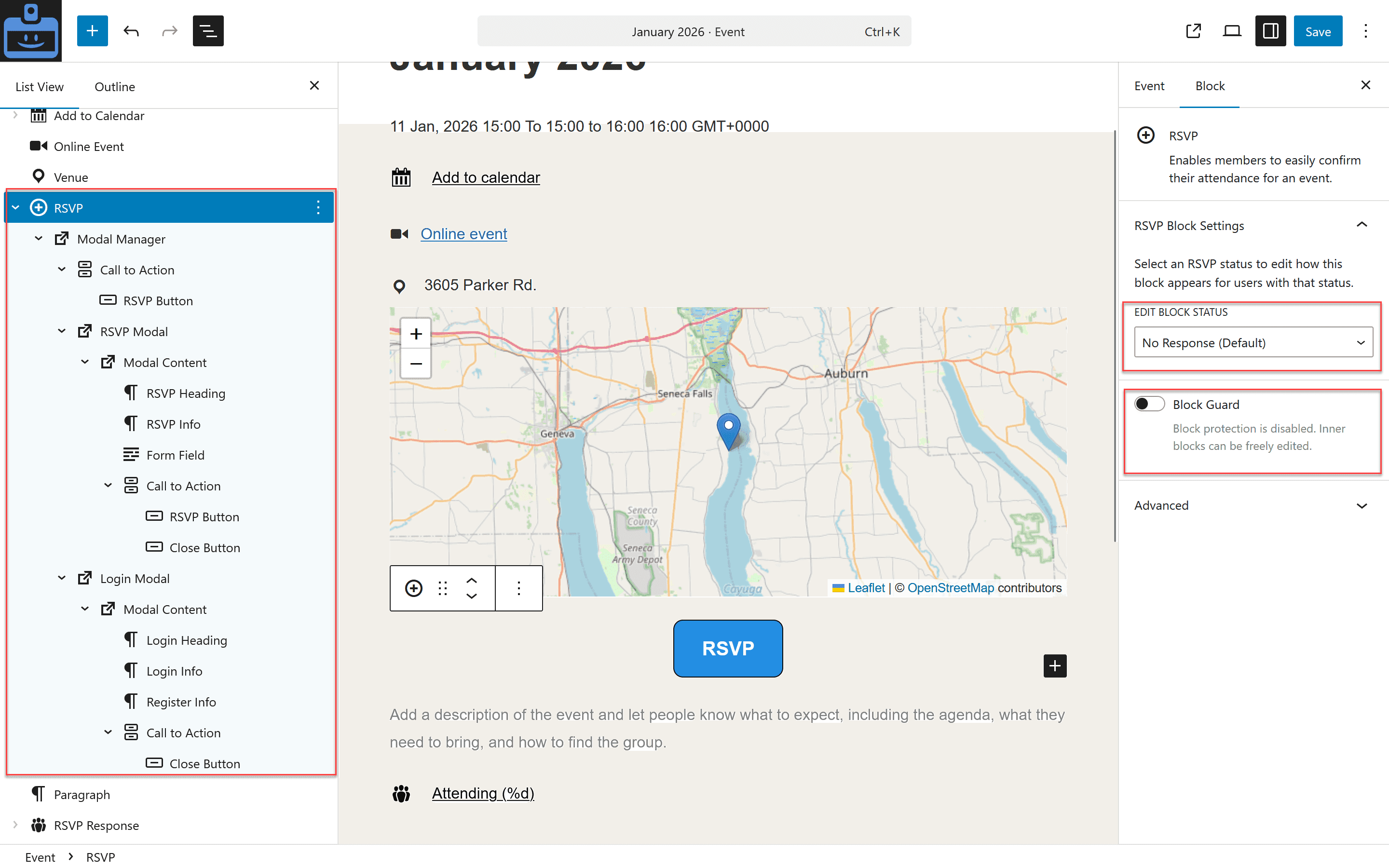
Task: Click the RSVP plus-circle icon in sidebar header
Action: (x=1145, y=136)
